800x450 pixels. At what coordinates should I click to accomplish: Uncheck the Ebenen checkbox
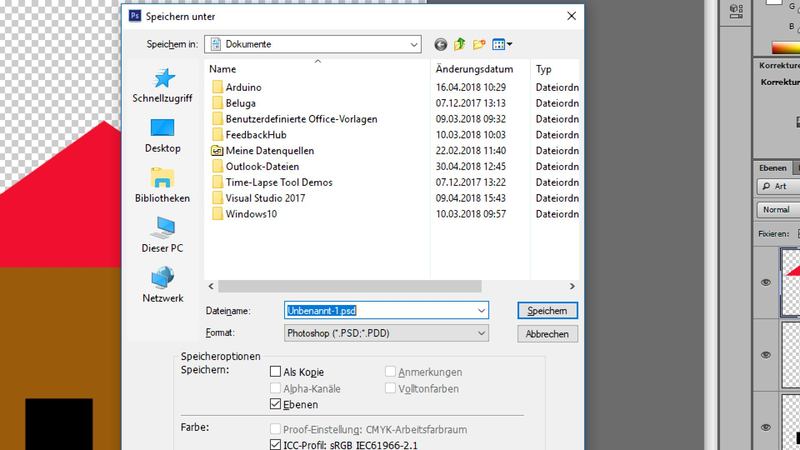(x=276, y=404)
